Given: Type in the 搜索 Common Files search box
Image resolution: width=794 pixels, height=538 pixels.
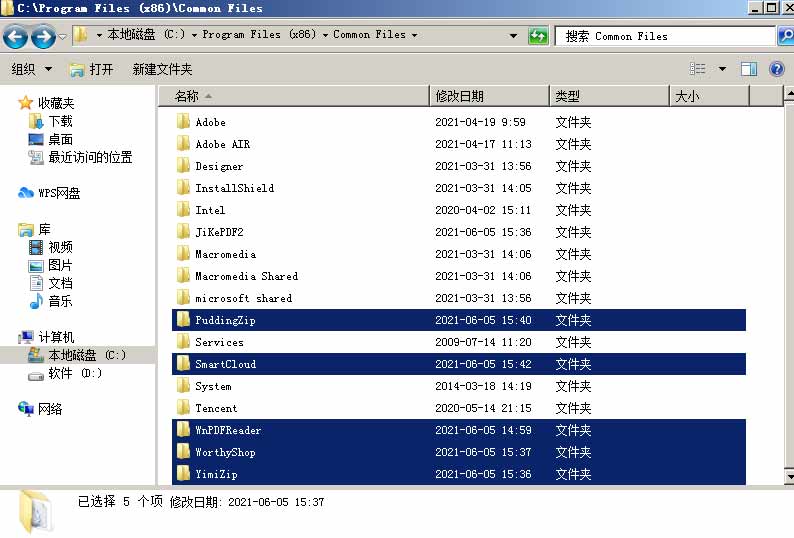Looking at the screenshot, I should (665, 36).
